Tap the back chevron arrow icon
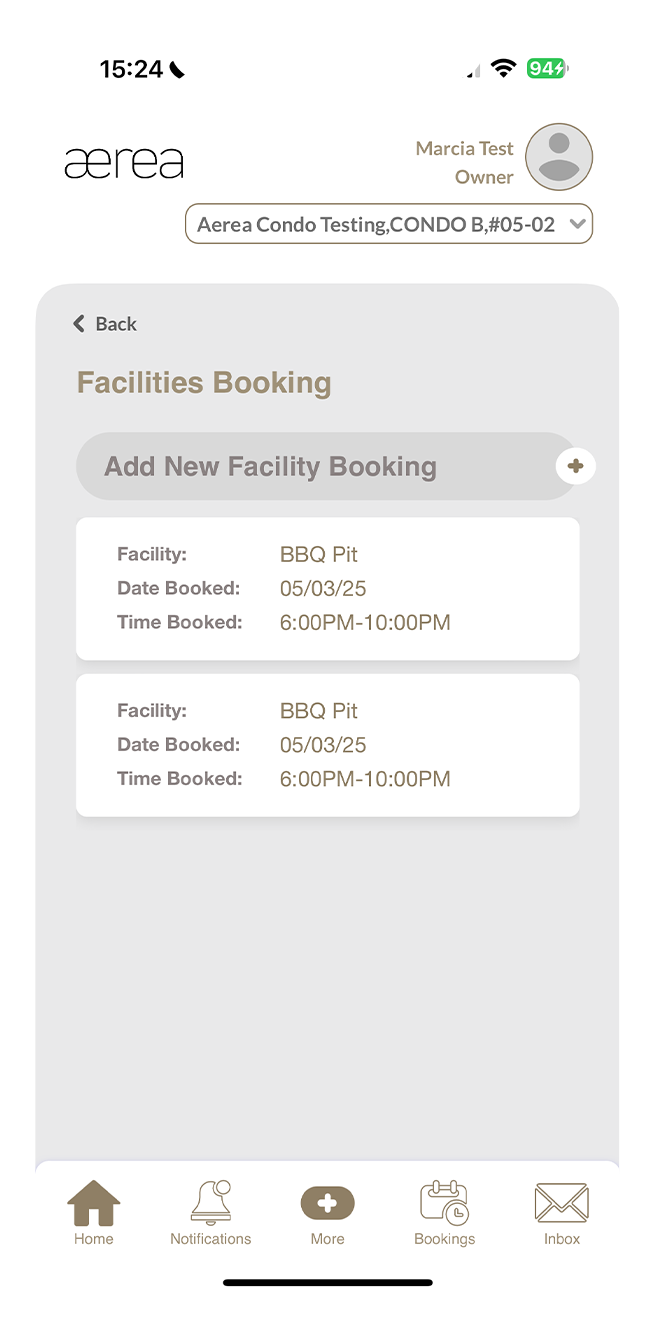Screen dimensions: 656x1326 (x=79, y=323)
